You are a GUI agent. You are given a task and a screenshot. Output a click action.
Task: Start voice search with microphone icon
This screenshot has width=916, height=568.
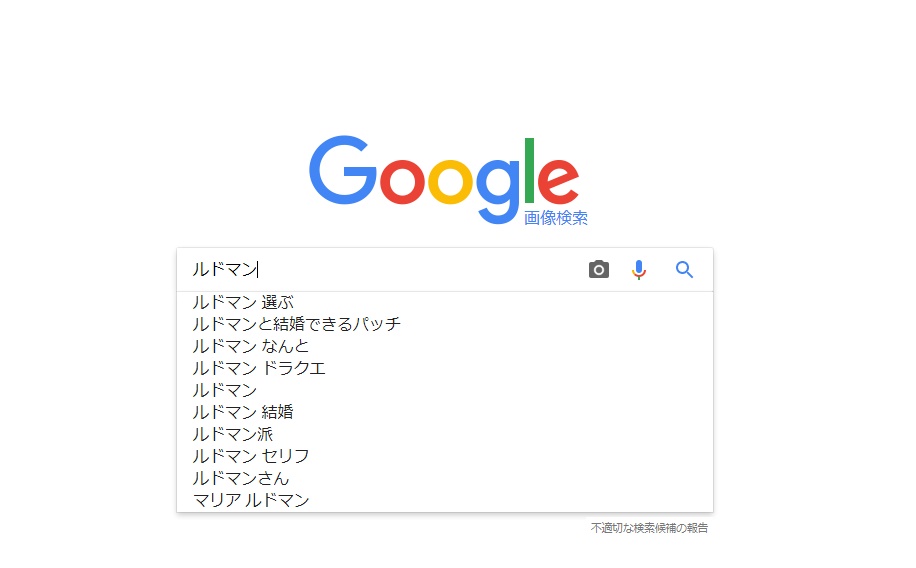639,269
